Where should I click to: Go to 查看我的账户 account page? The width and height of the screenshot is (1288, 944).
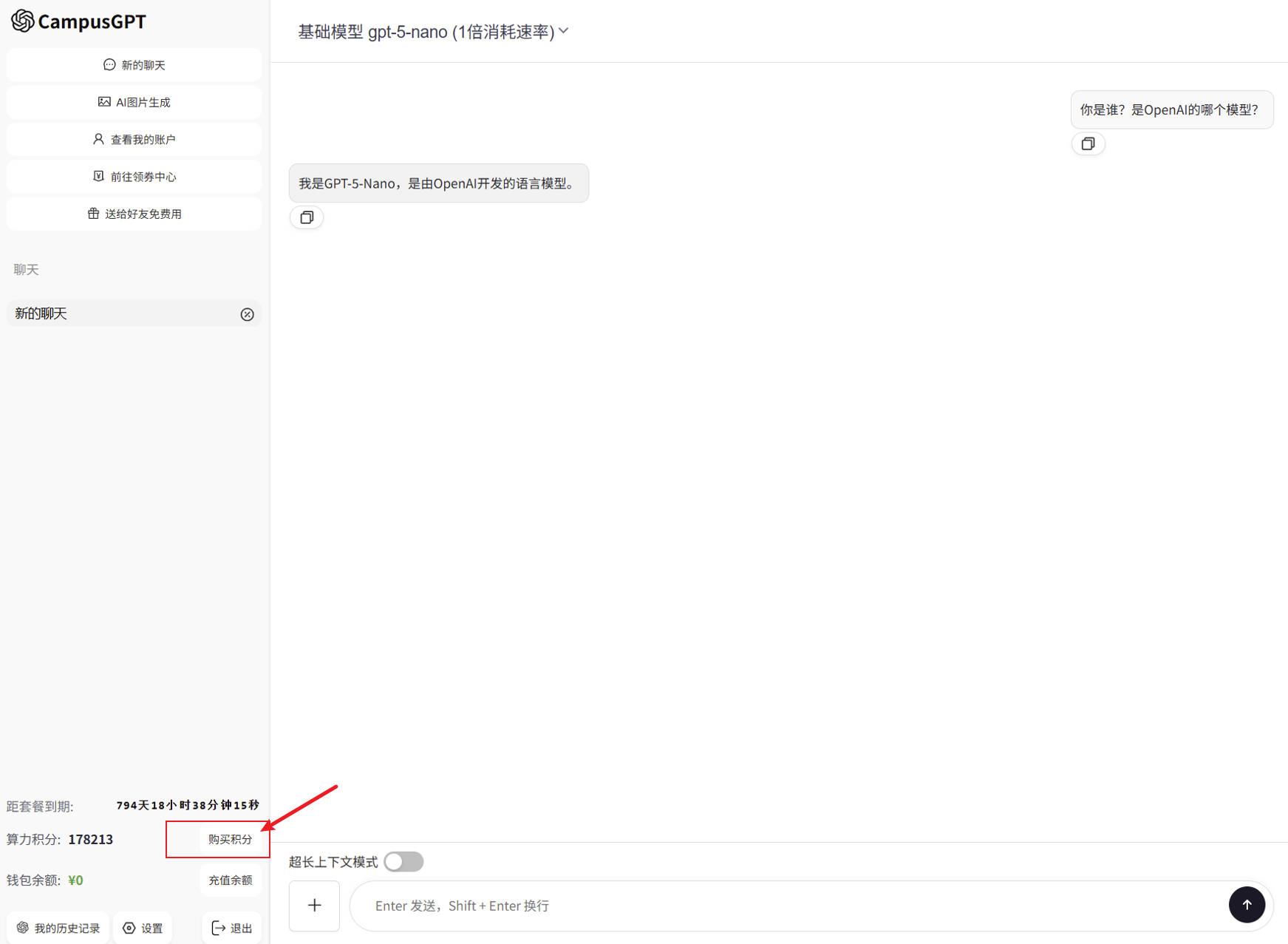[x=134, y=140]
